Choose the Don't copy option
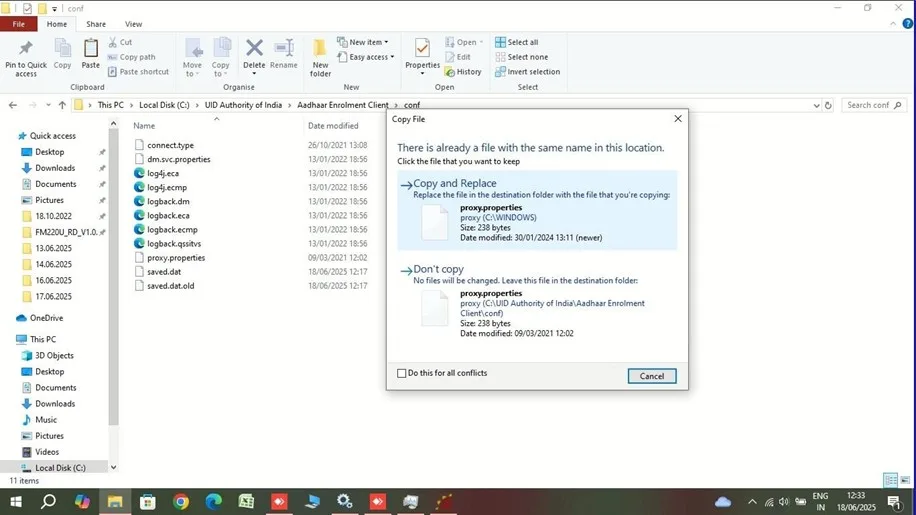This screenshot has height=515, width=916. pyautogui.click(x=537, y=301)
